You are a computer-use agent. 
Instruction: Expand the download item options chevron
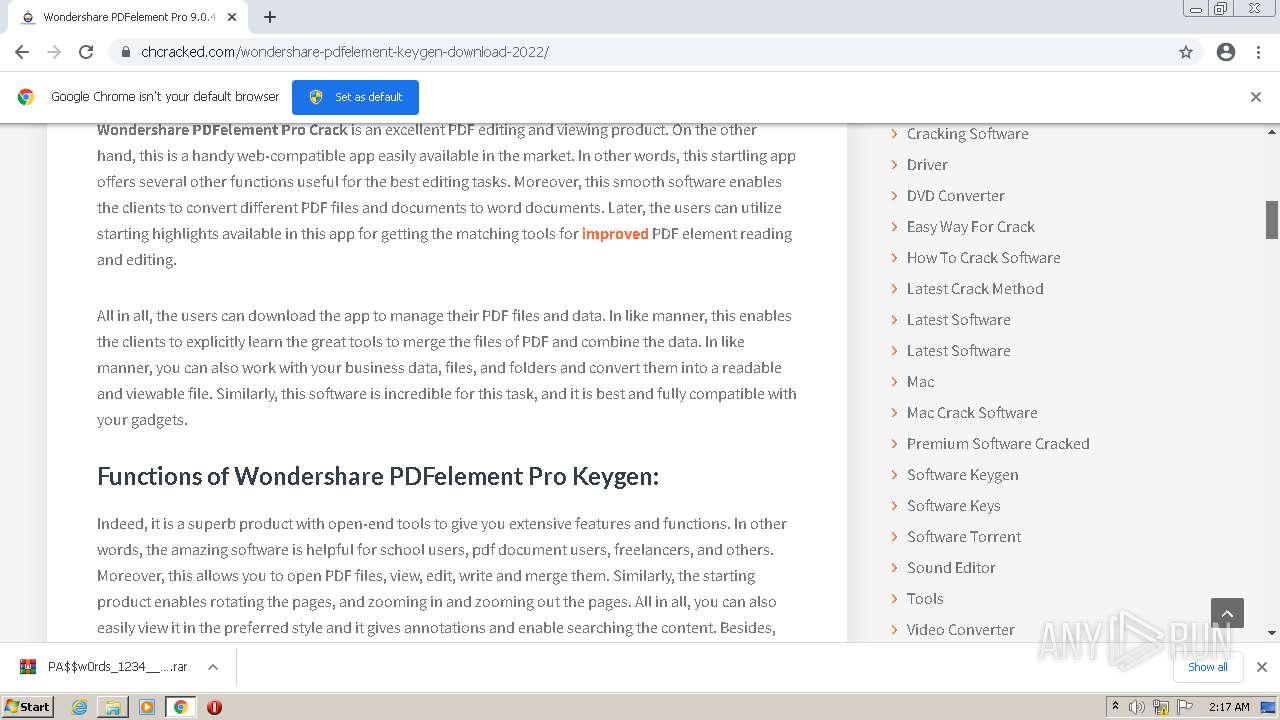pyautogui.click(x=213, y=667)
